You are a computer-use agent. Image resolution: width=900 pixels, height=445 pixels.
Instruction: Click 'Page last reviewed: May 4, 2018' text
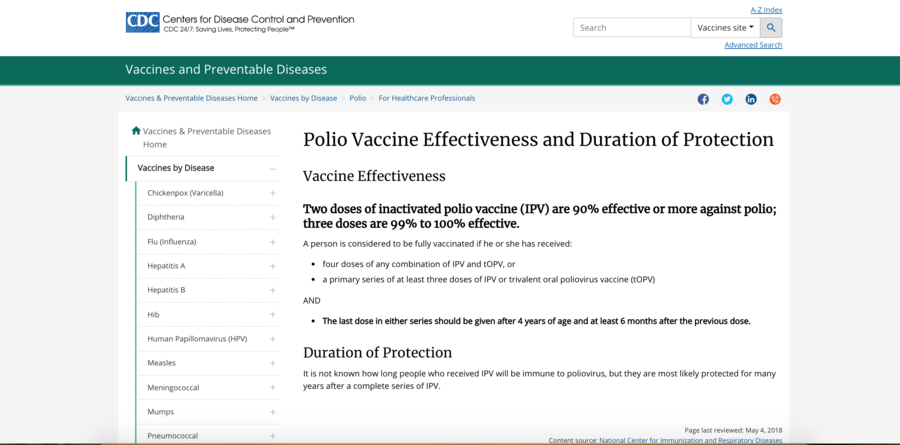coord(733,430)
